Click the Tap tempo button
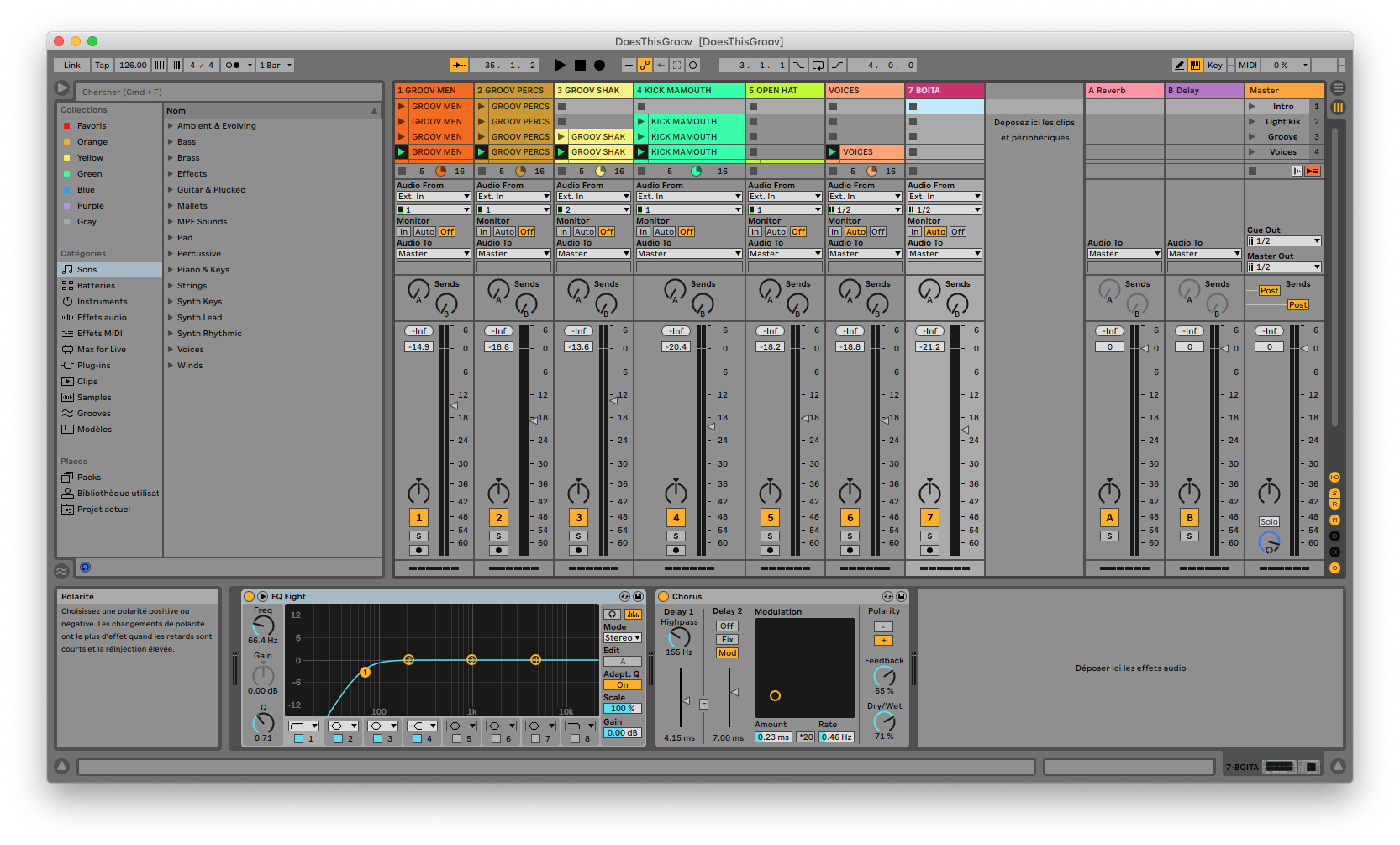The width and height of the screenshot is (1400, 845). [x=102, y=65]
